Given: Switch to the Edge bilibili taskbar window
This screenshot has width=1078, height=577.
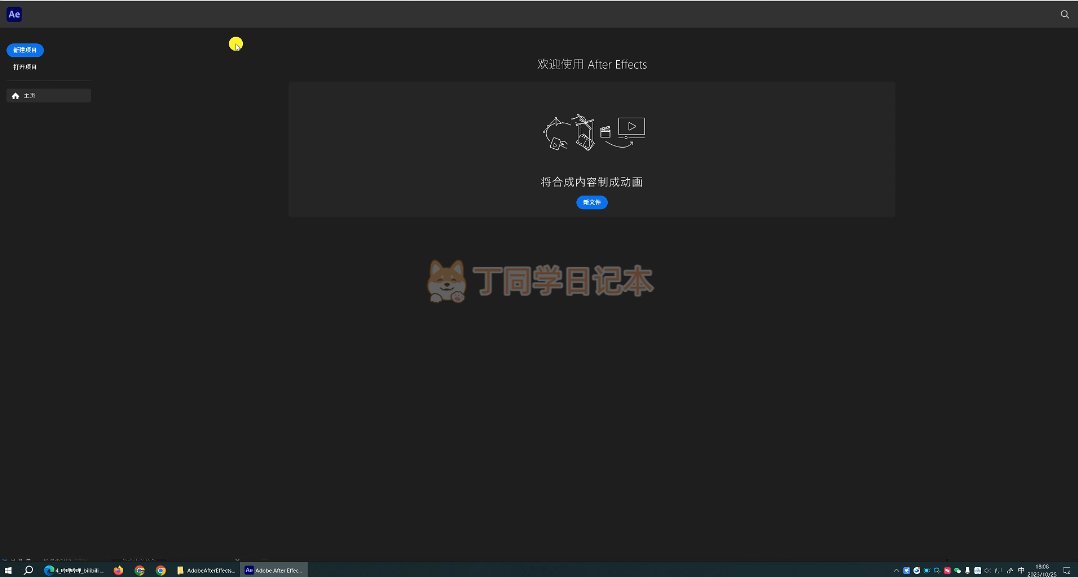Looking at the screenshot, I should click(74, 570).
